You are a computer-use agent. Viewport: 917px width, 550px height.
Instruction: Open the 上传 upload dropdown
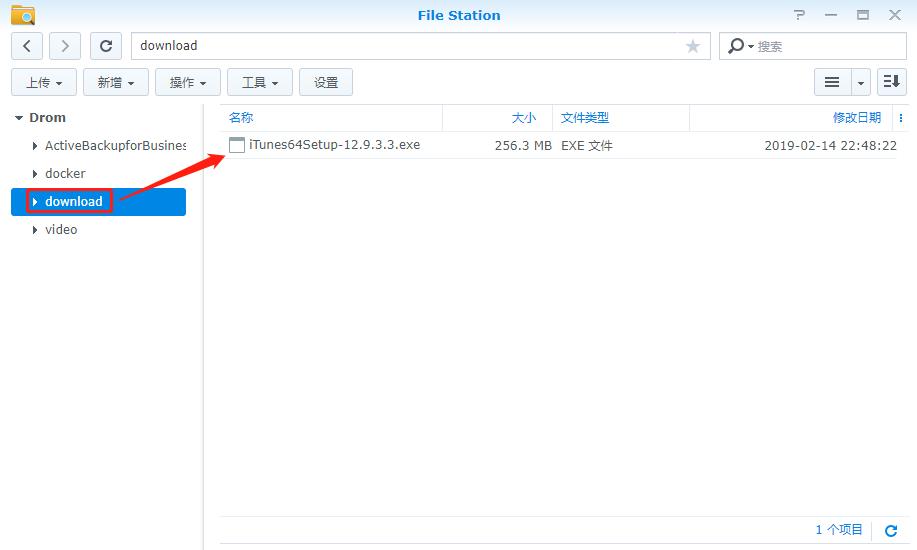coord(44,82)
